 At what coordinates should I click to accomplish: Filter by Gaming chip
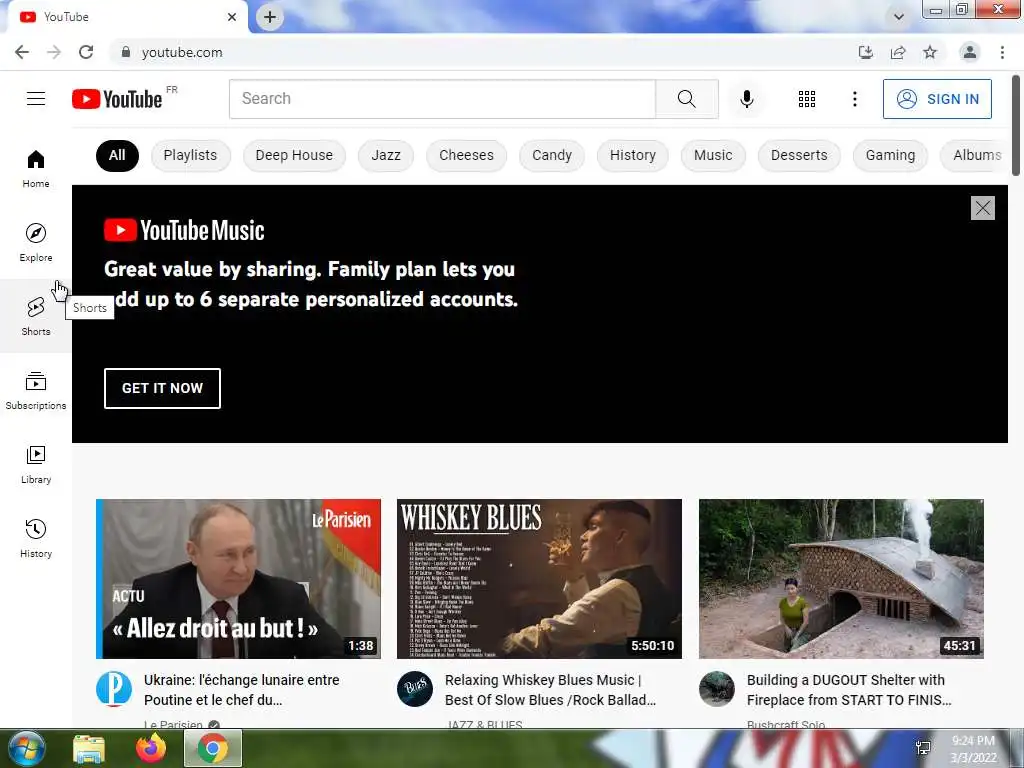[890, 155]
